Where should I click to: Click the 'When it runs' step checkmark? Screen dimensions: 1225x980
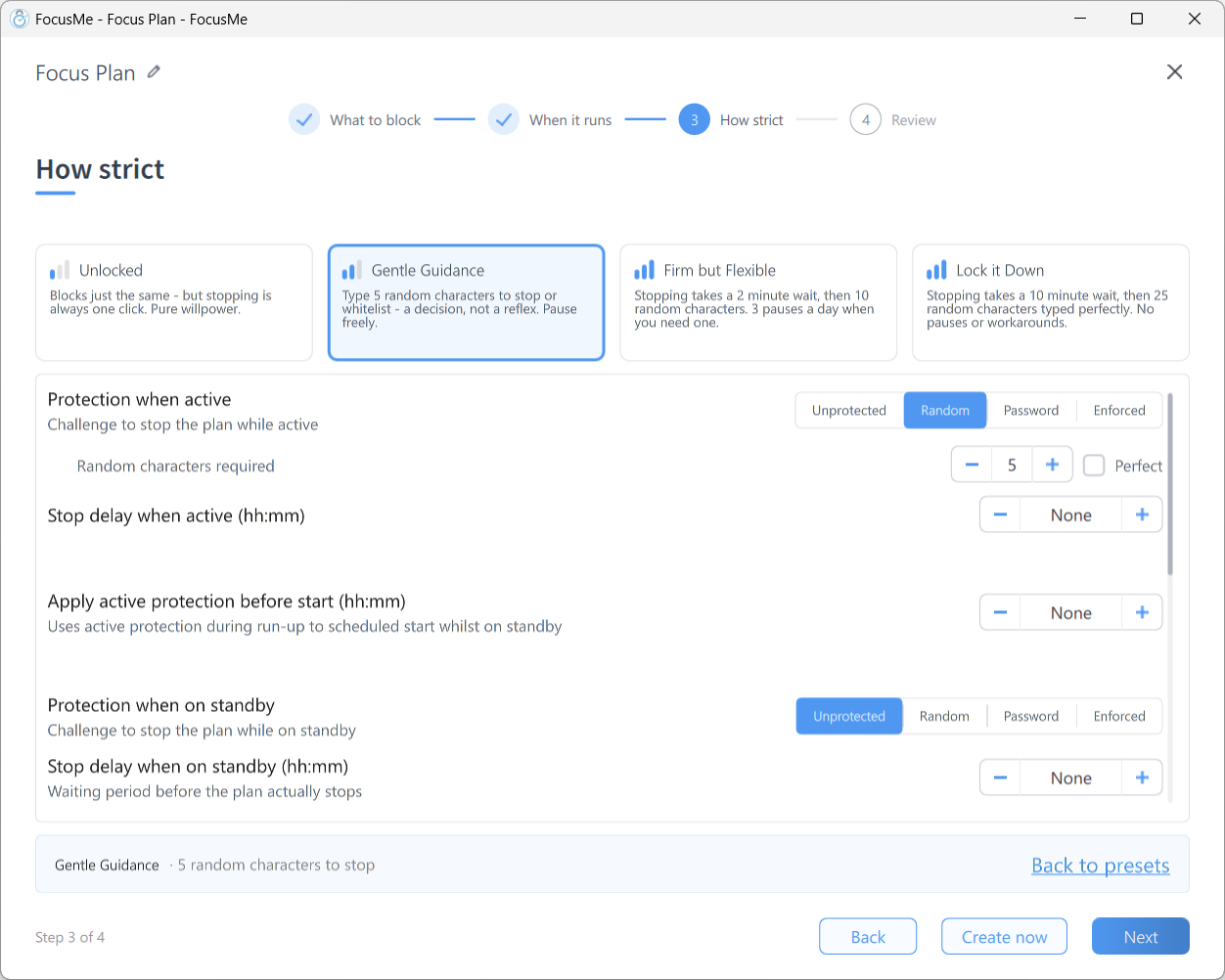coord(504,119)
